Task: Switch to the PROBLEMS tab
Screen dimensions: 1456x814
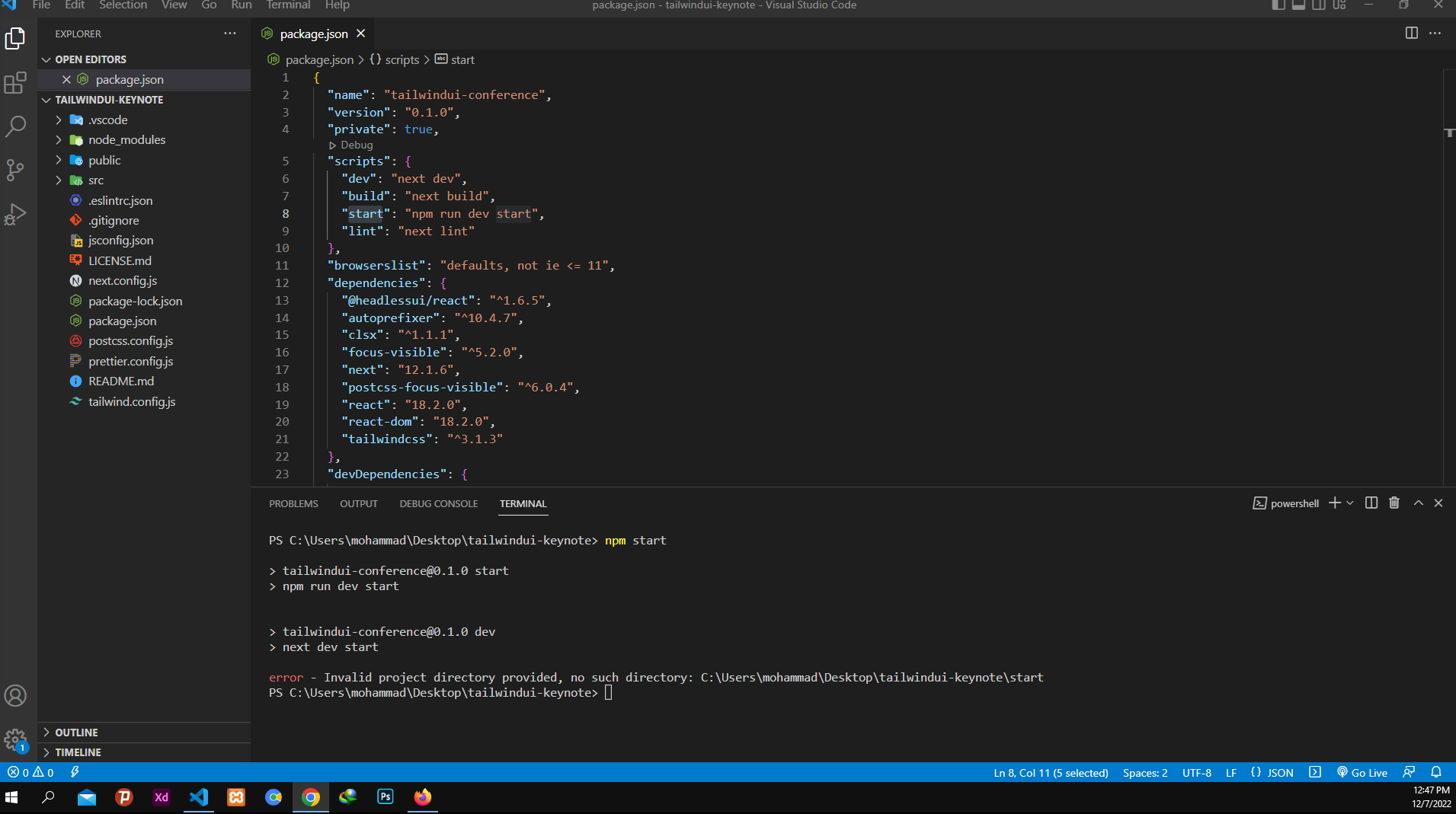Action: tap(293, 504)
